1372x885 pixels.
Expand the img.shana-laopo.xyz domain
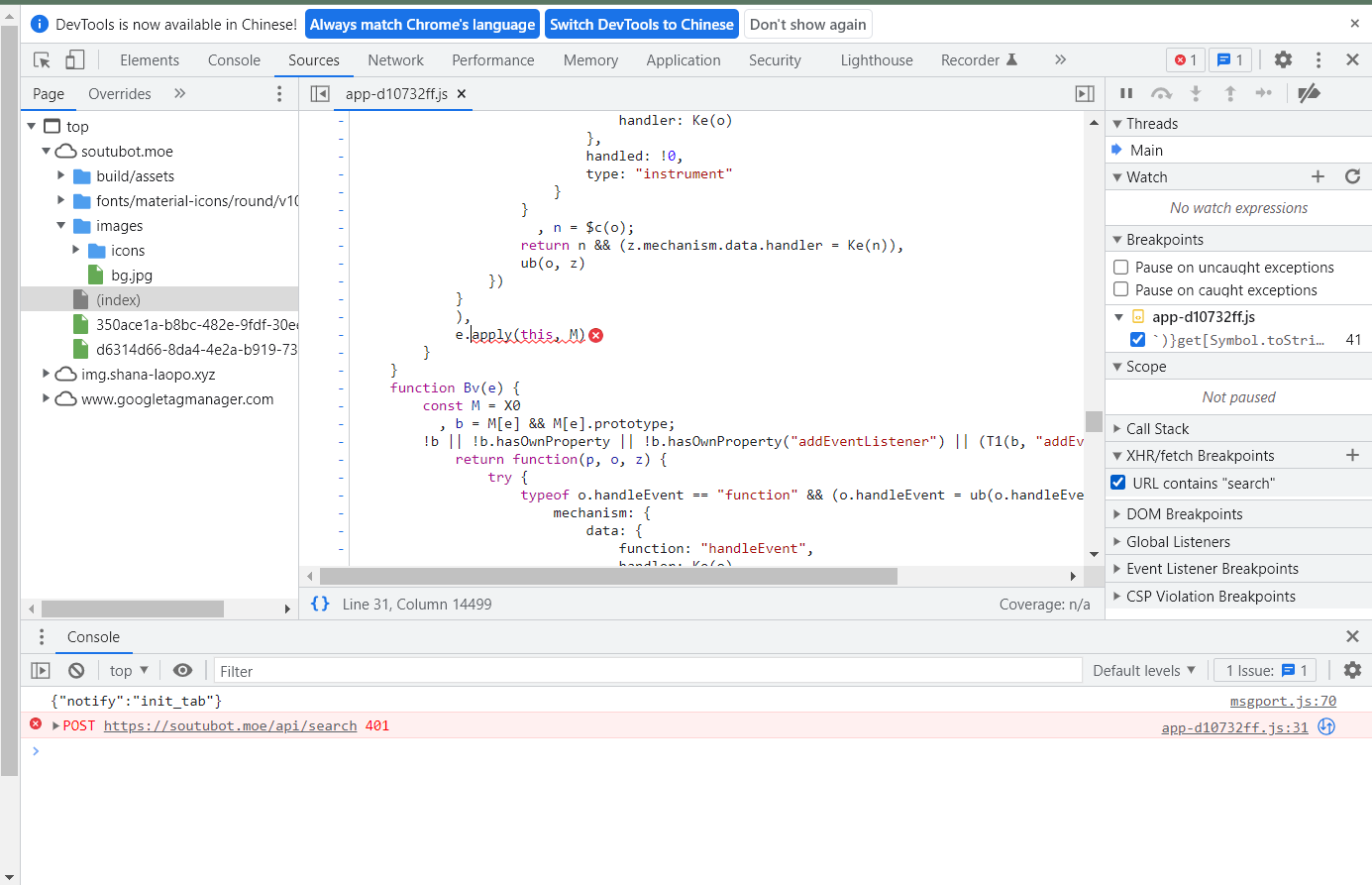click(x=46, y=374)
